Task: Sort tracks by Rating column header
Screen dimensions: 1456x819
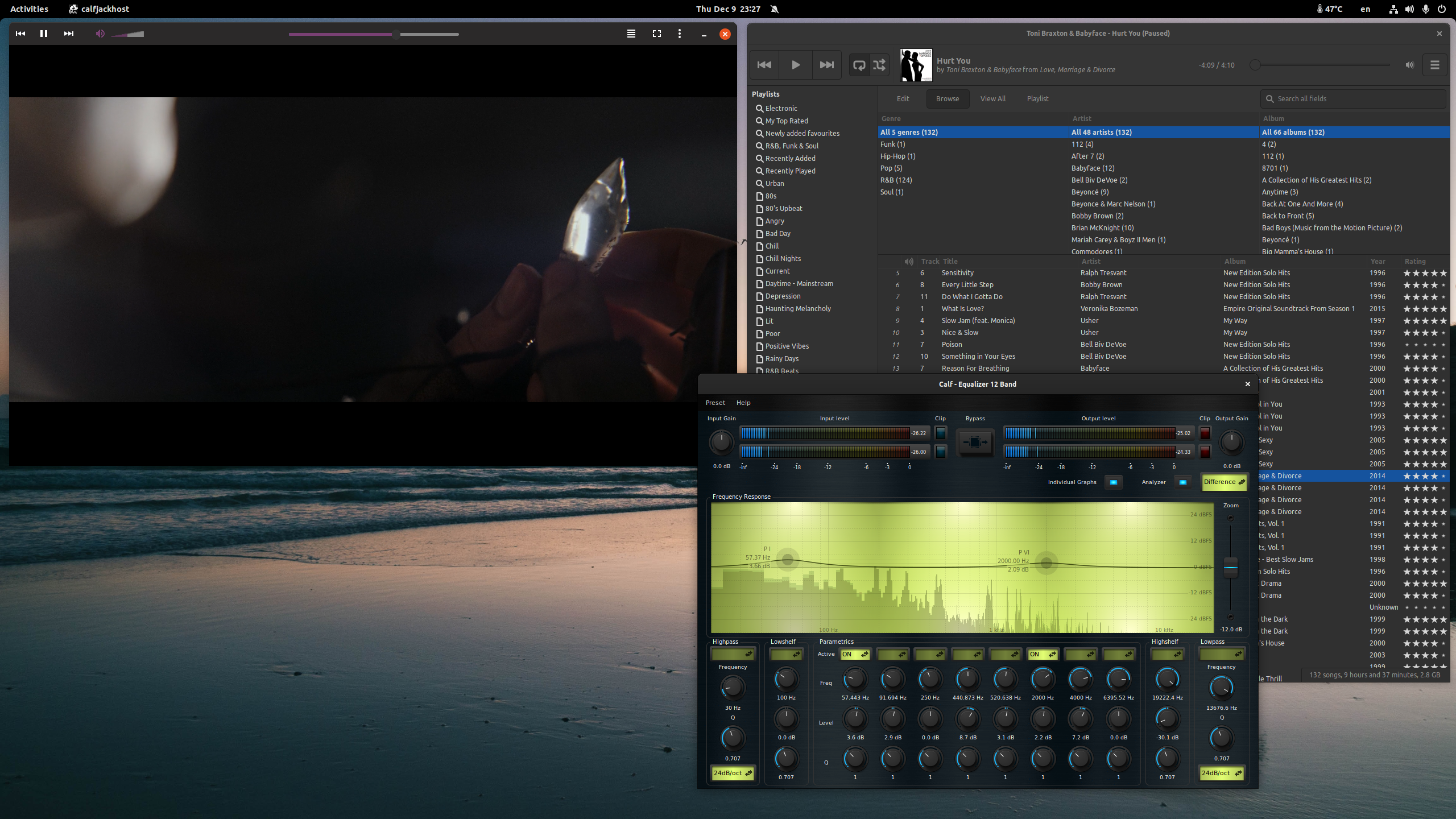Action: coord(1415,261)
